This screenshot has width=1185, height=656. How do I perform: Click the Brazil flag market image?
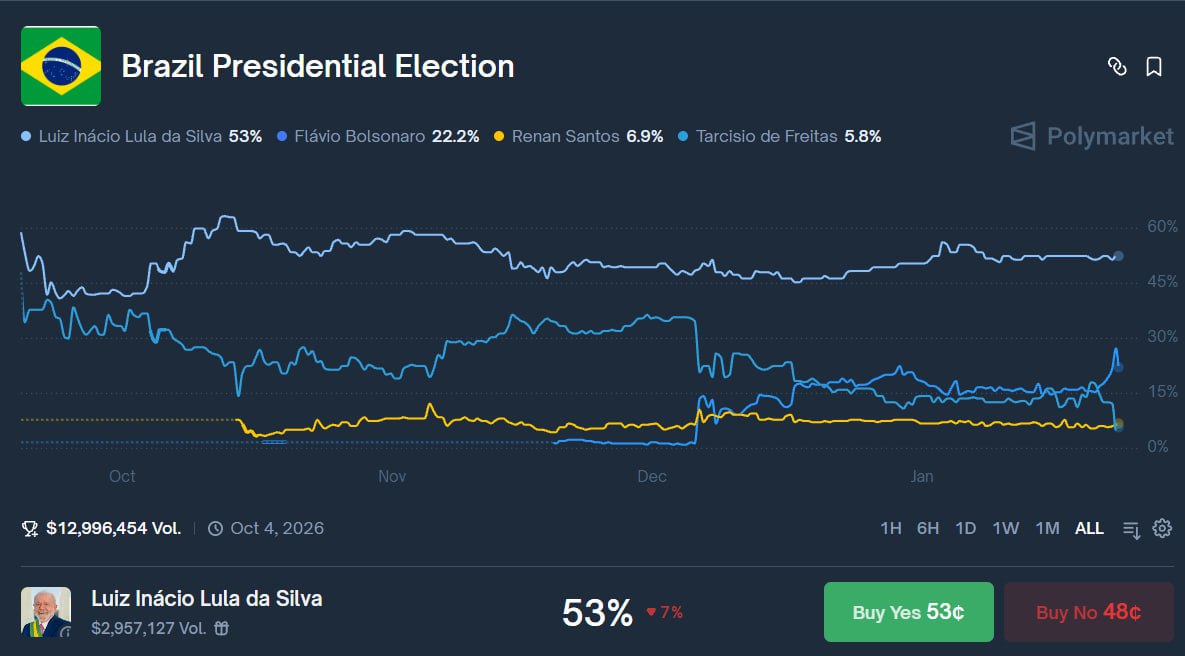pyautogui.click(x=61, y=66)
